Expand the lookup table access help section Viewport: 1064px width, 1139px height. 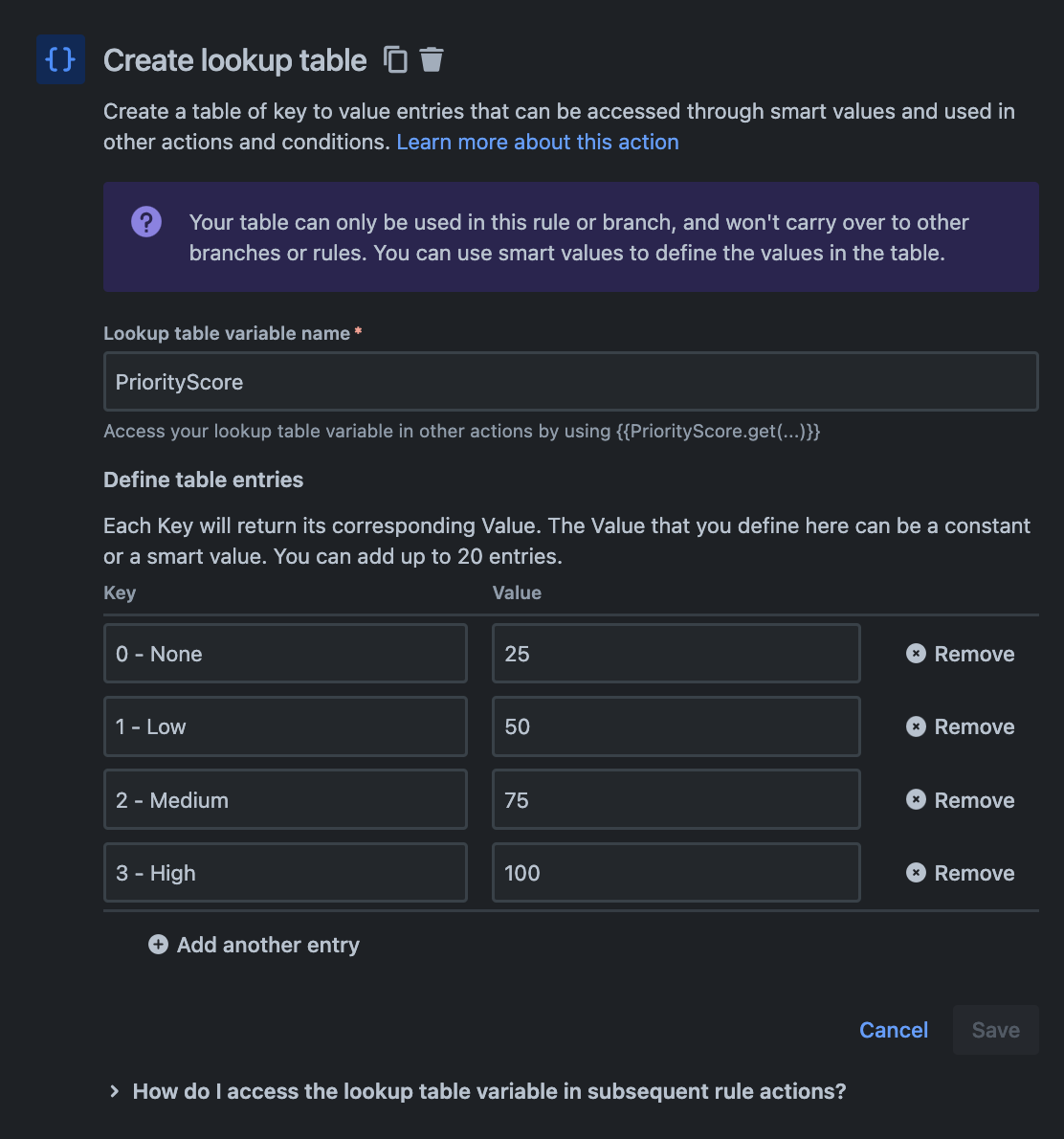pos(115,1091)
